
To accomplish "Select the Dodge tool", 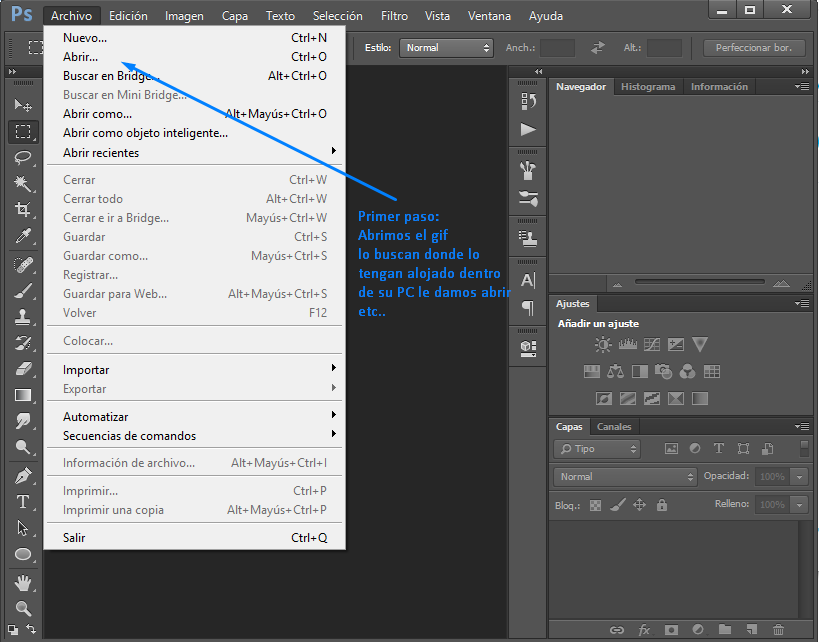I will click(x=22, y=447).
